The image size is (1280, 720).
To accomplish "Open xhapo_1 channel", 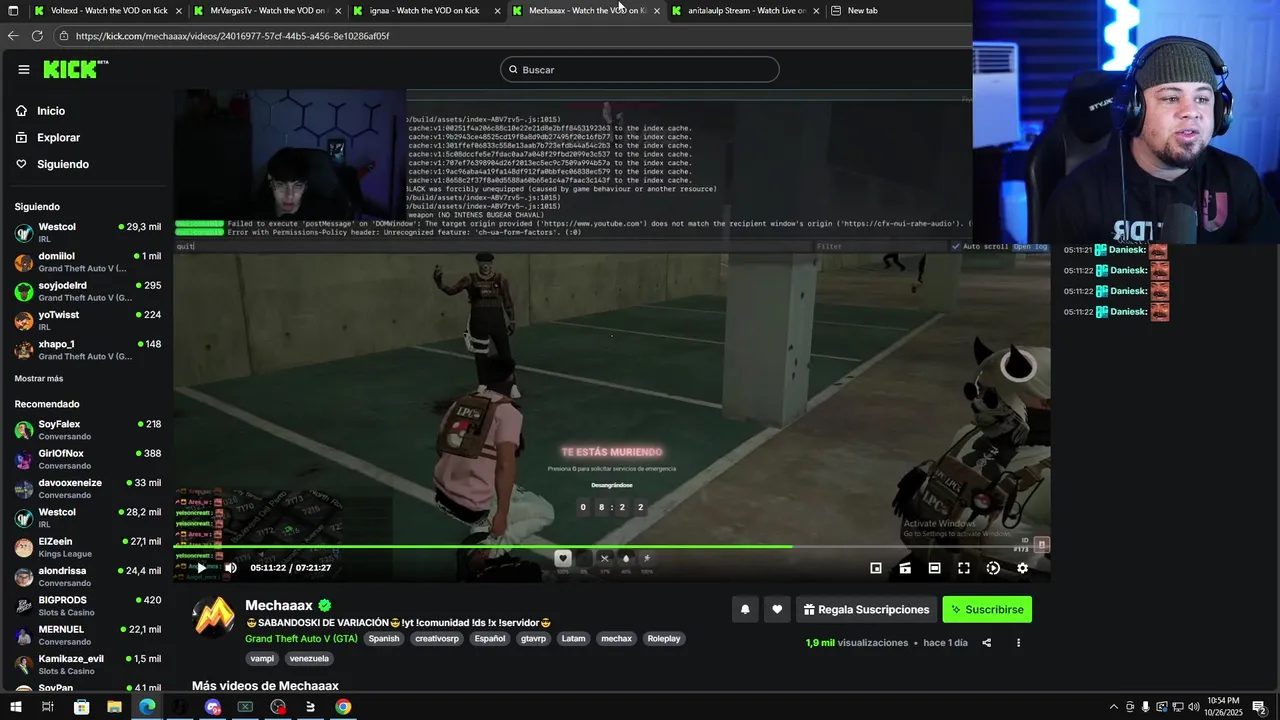I will click(87, 350).
